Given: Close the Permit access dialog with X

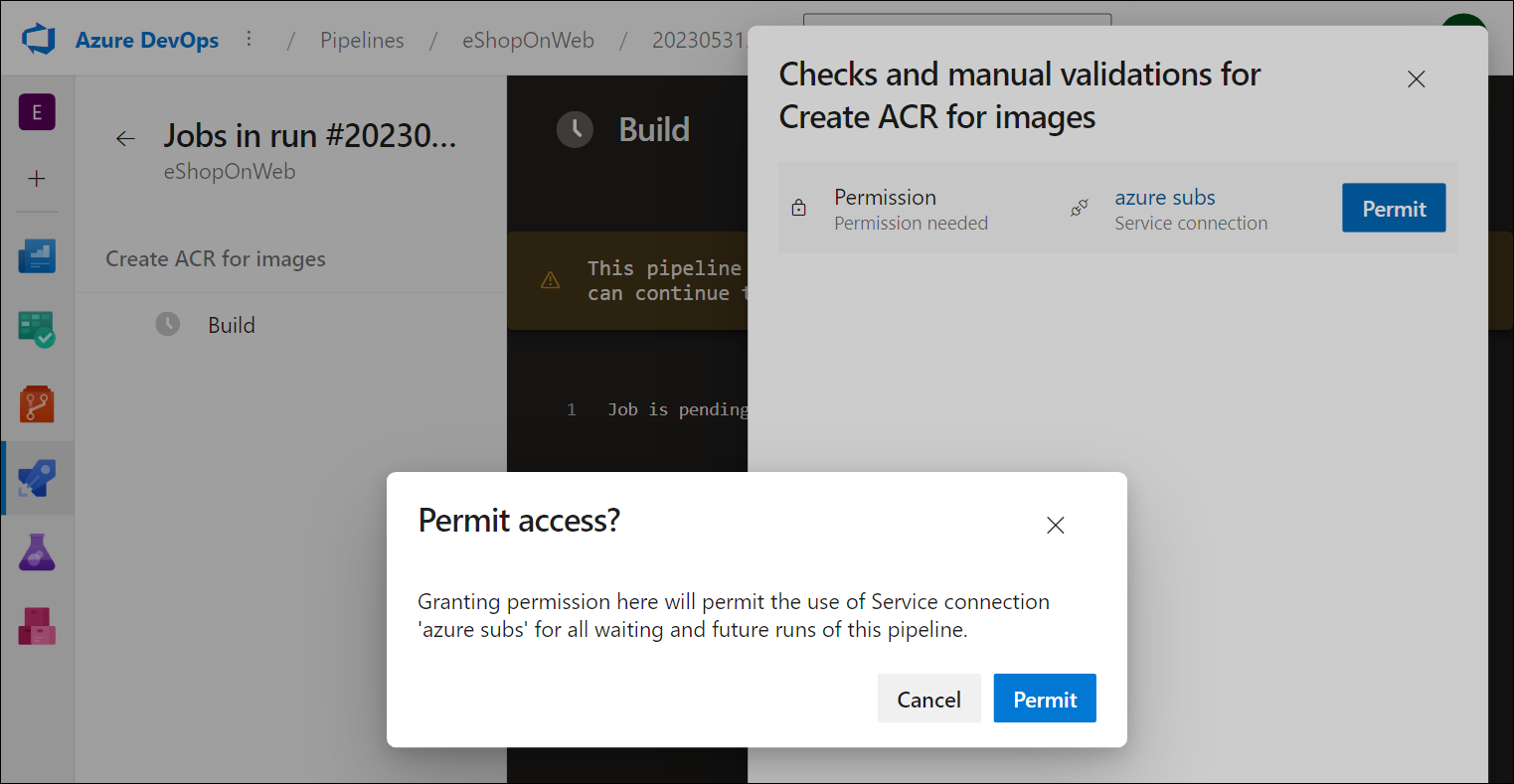Looking at the screenshot, I should [1056, 526].
